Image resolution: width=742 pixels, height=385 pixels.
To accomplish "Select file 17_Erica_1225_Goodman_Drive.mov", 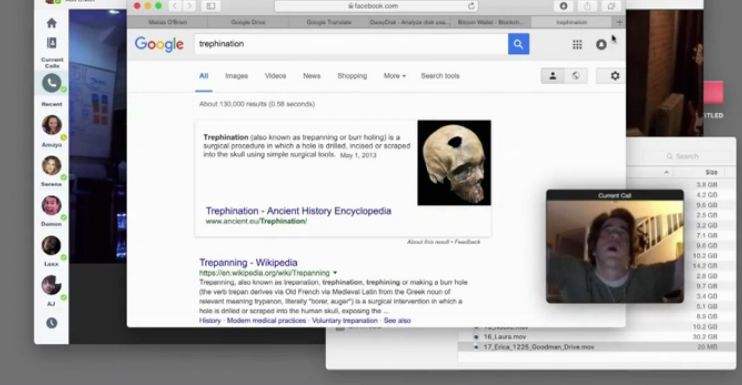I will pos(539,347).
